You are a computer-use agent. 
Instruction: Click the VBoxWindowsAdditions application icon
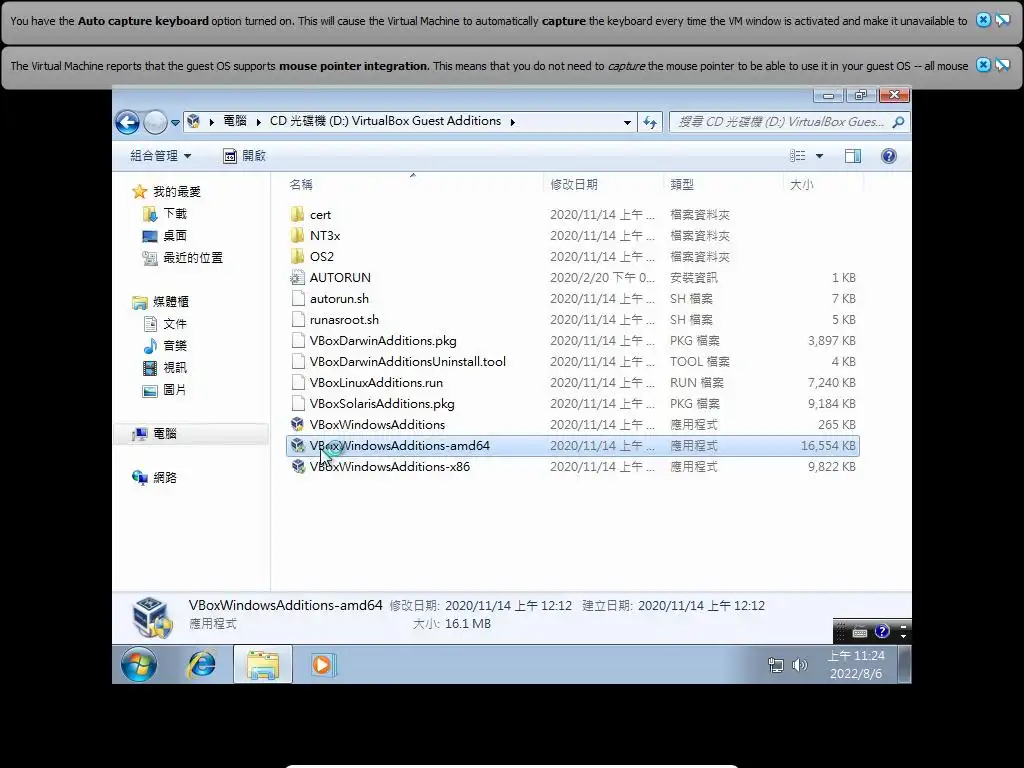298,424
